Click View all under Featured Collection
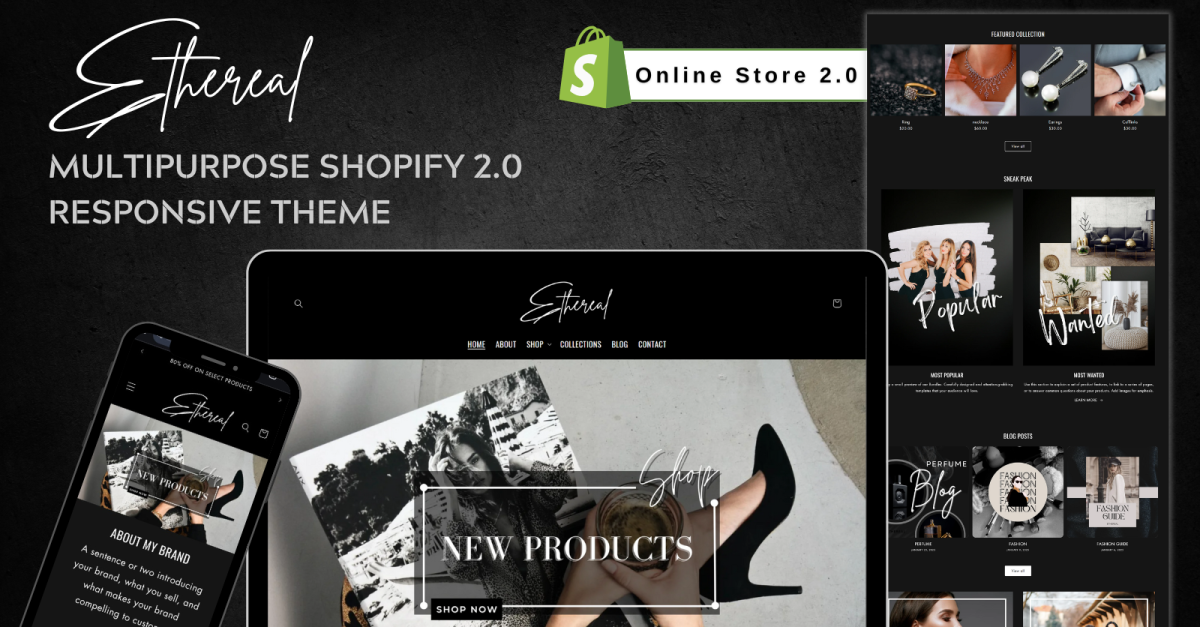Viewport: 1200px width, 627px height. (x=1017, y=146)
